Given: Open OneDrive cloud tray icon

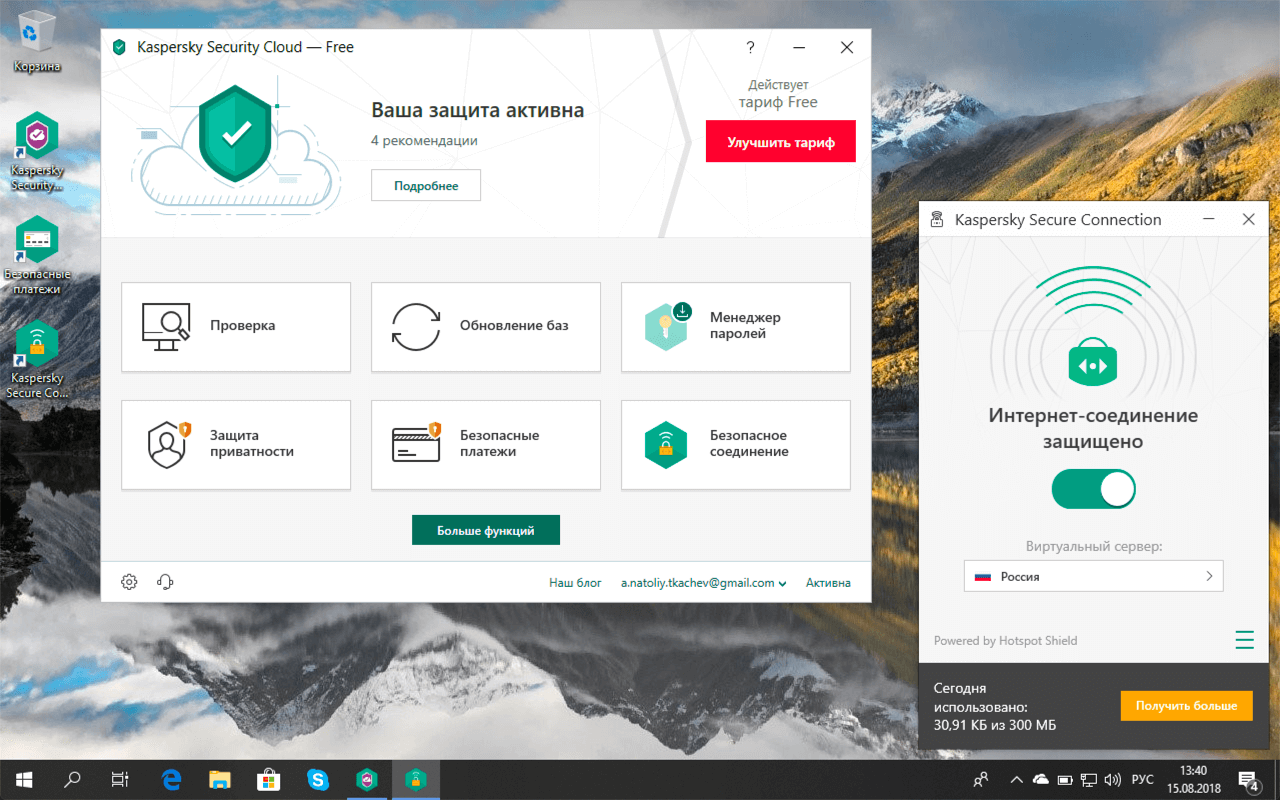Looking at the screenshot, I should pos(1040,779).
